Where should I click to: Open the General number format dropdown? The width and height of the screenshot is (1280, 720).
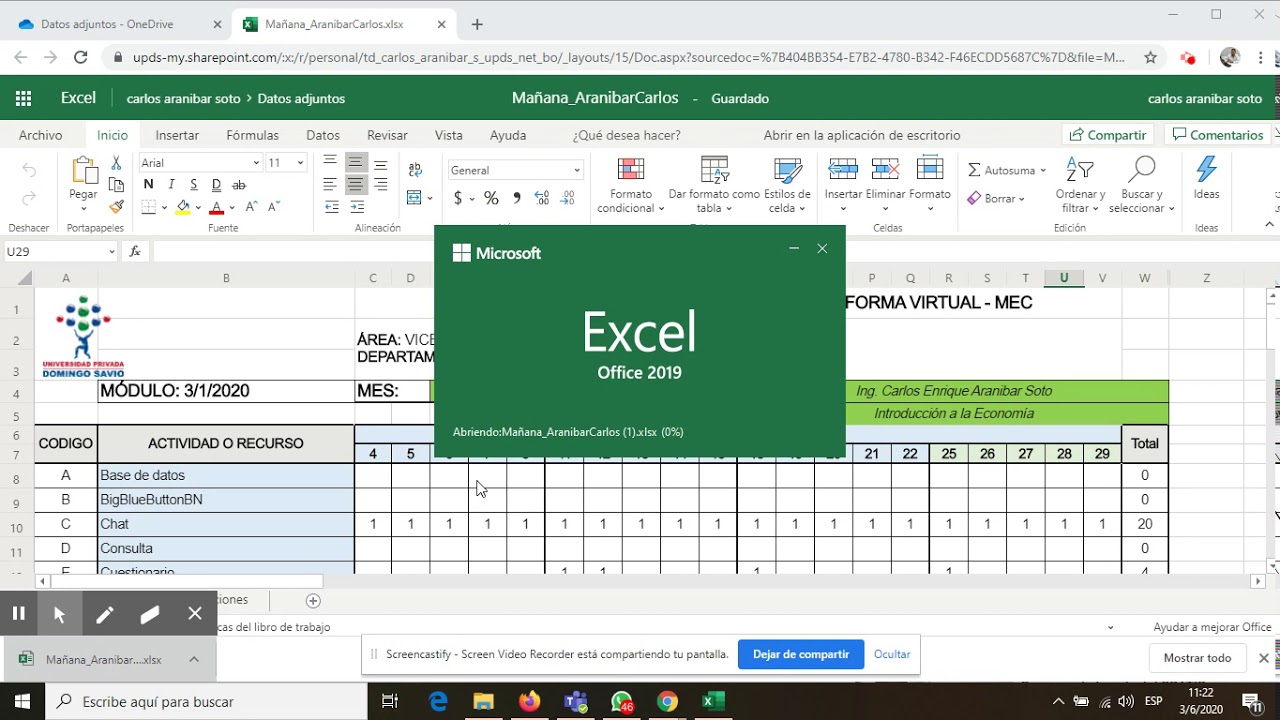click(x=576, y=171)
